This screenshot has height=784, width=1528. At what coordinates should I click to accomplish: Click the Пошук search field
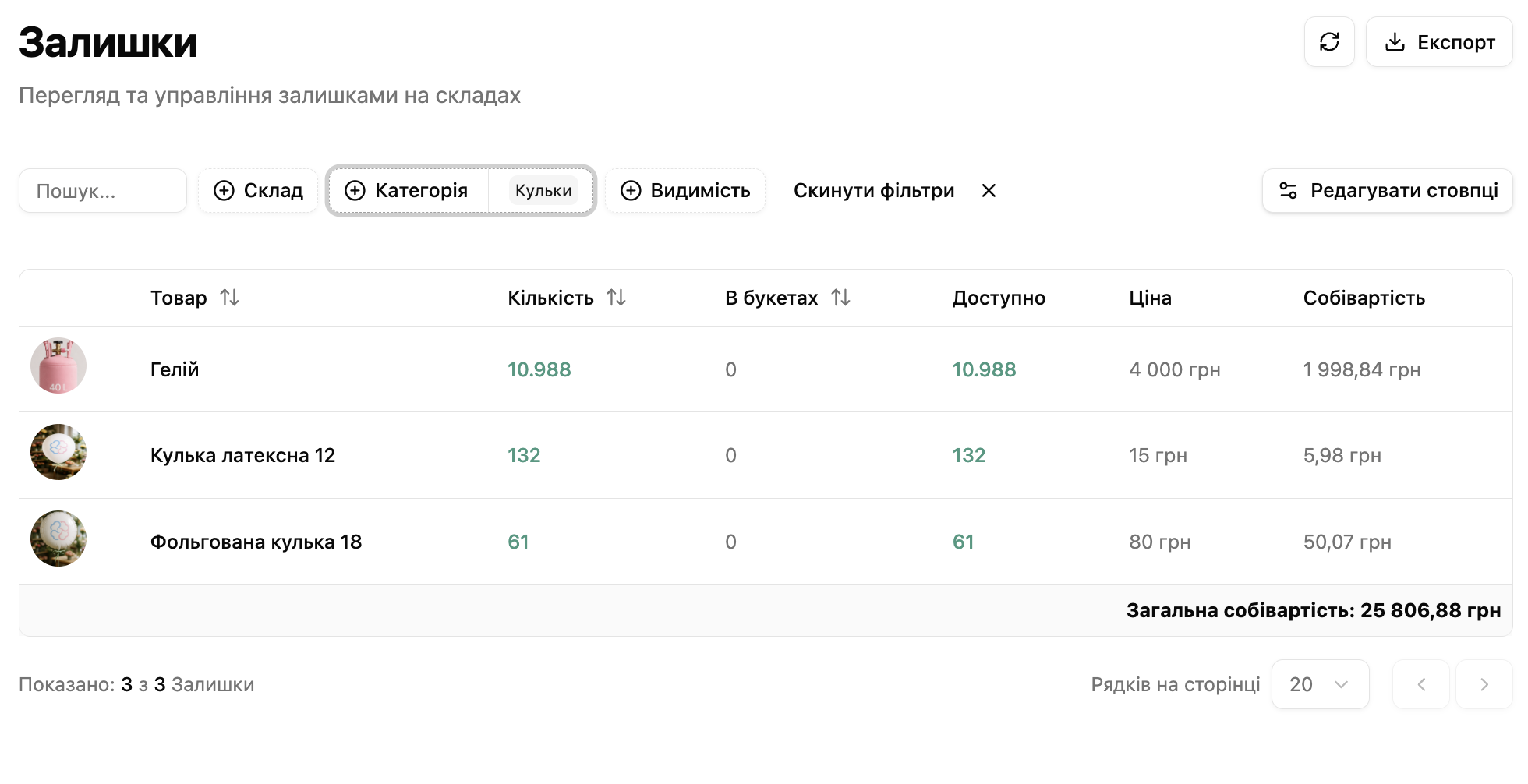tap(103, 191)
